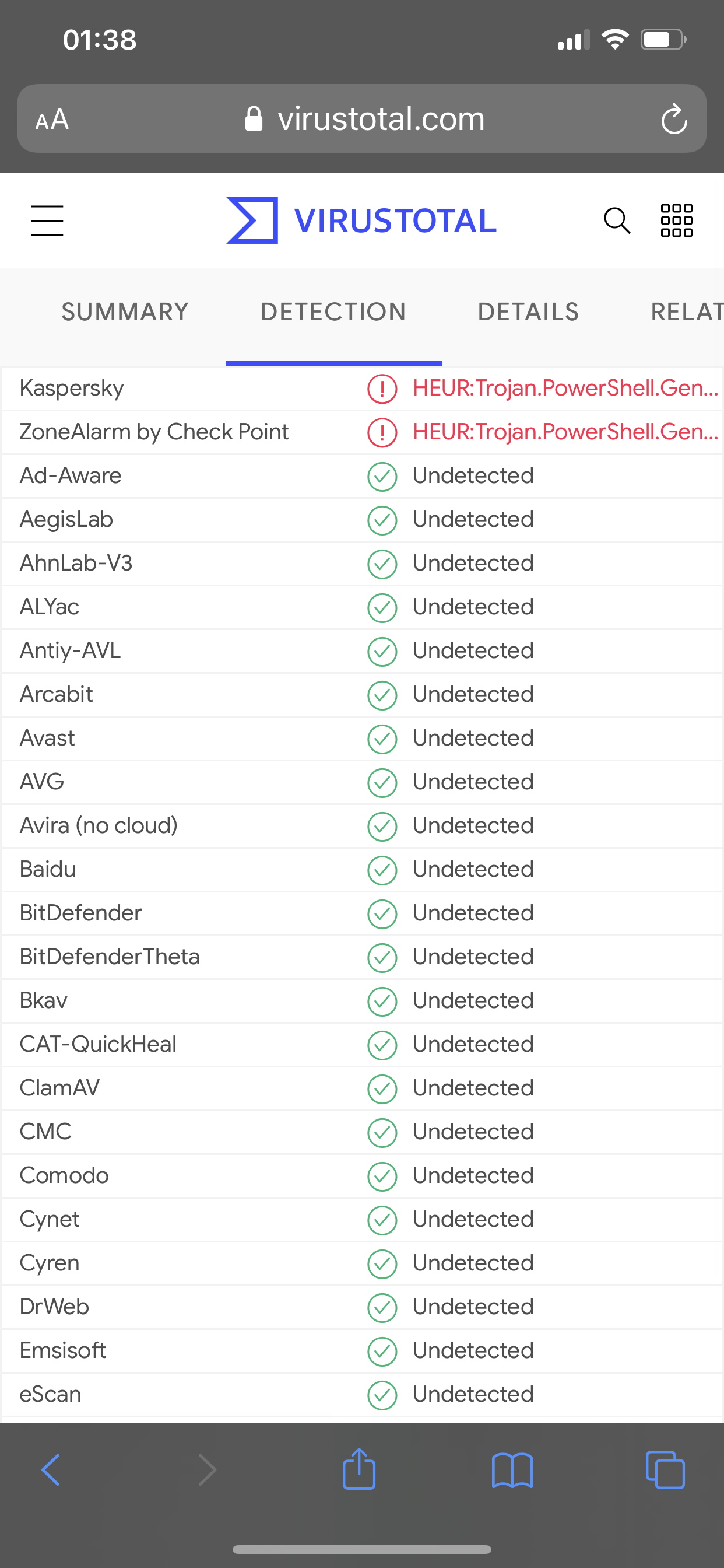Open the search magnifier icon
Image resolution: width=724 pixels, height=1568 pixels.
point(616,220)
